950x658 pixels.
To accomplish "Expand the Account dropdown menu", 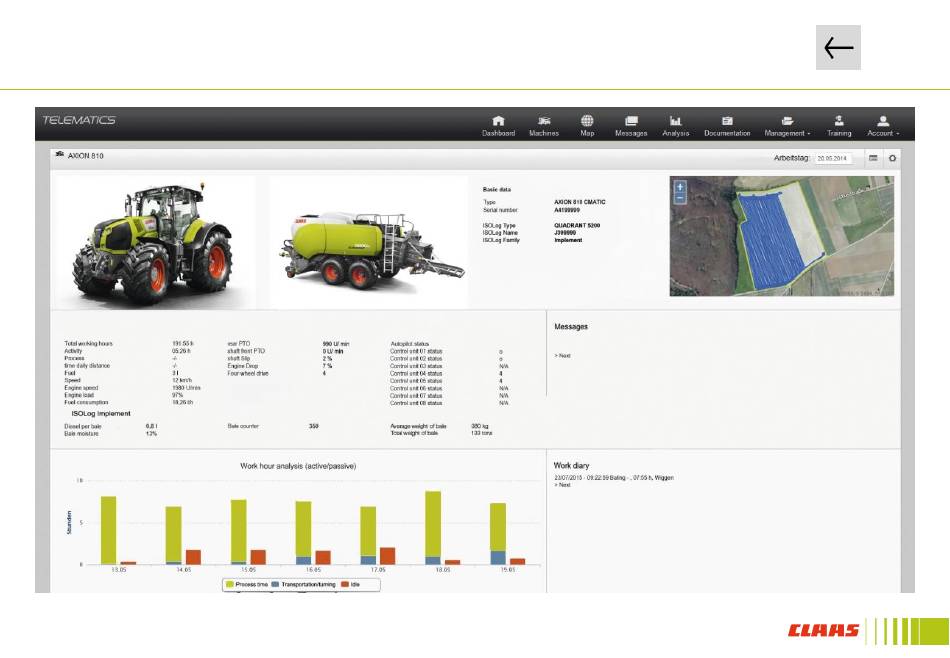I will (883, 126).
